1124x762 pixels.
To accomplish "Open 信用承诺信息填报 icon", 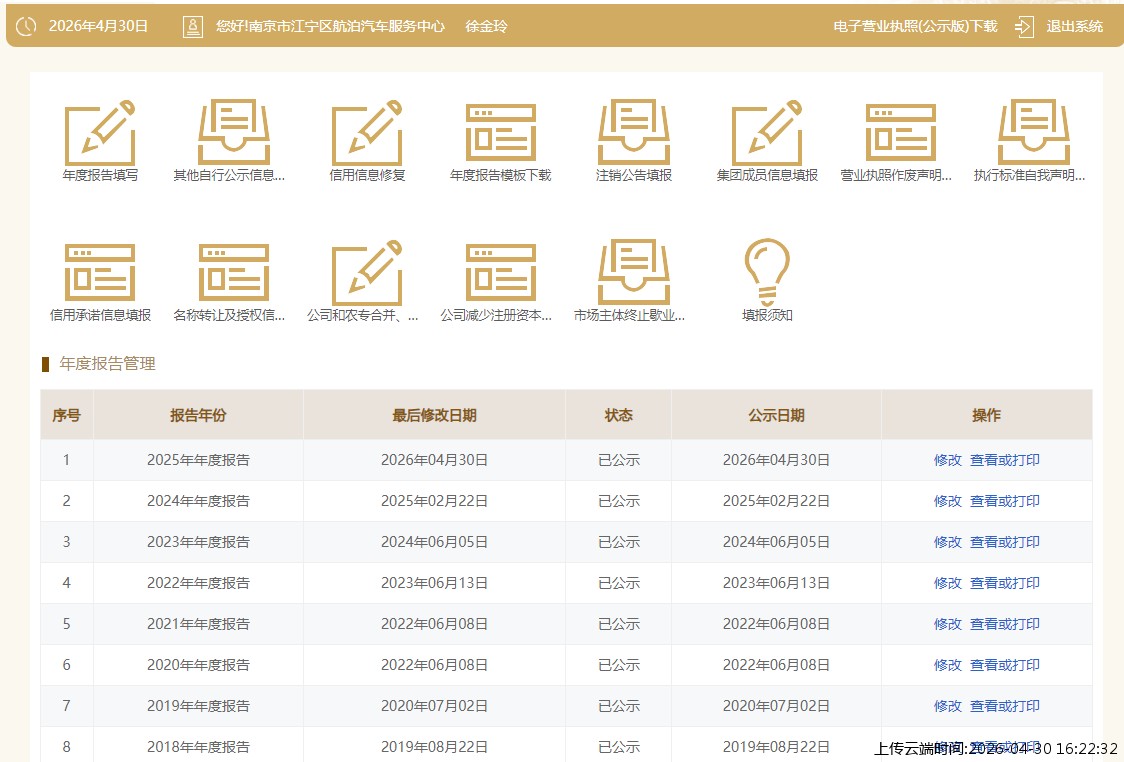I will click(100, 273).
